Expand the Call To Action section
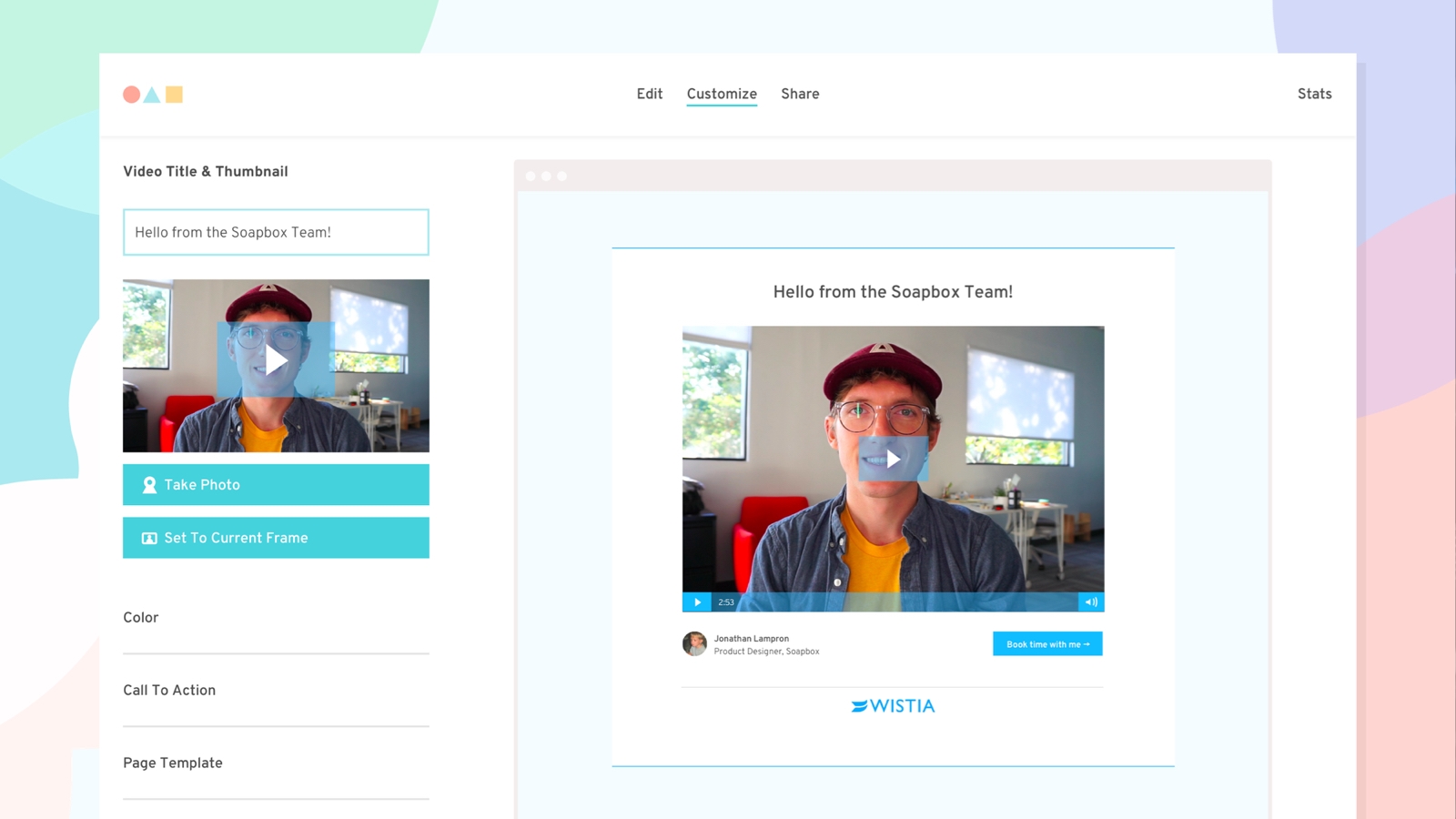1456x819 pixels. pyautogui.click(x=276, y=691)
